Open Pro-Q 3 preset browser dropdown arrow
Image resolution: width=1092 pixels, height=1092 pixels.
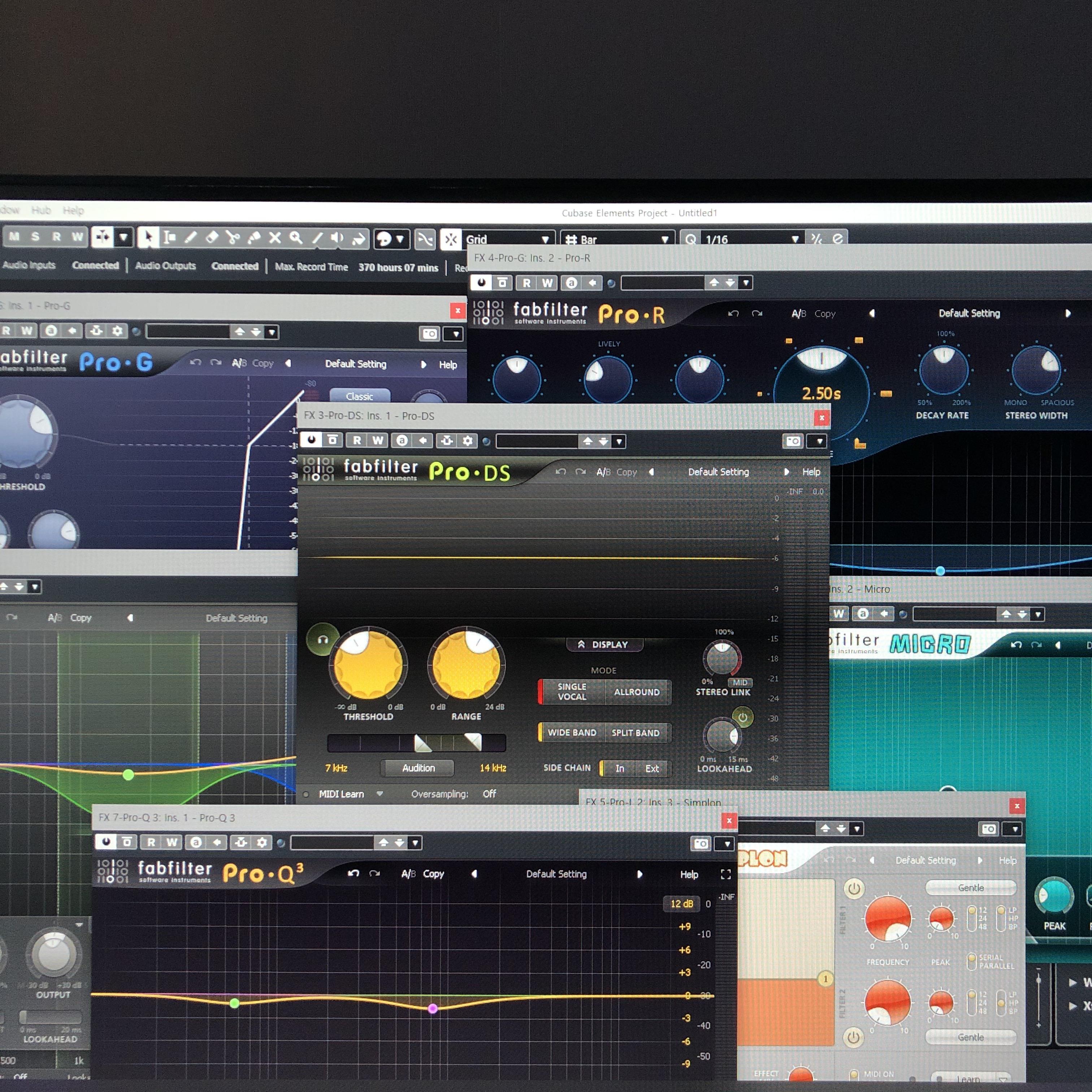[415, 843]
